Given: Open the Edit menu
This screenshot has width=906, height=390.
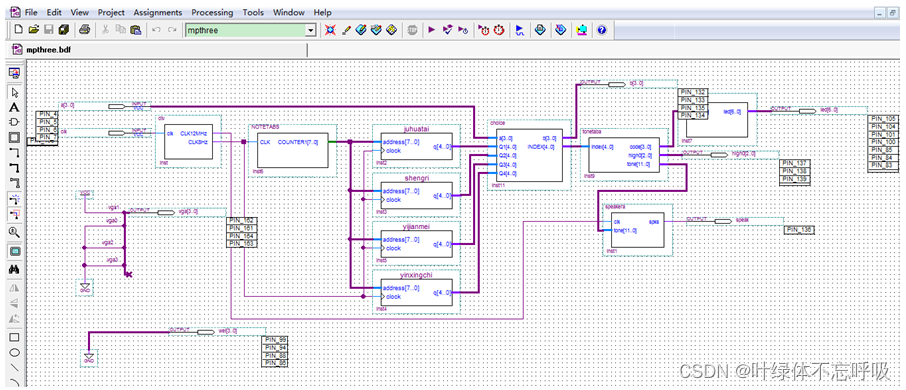Looking at the screenshot, I should [54, 12].
